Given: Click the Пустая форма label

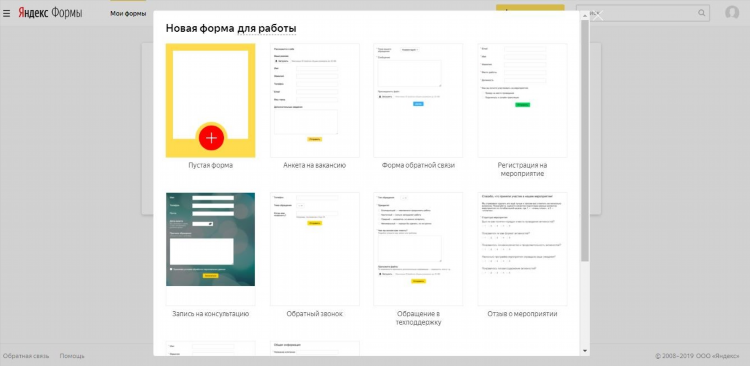Looking at the screenshot, I should (210, 165).
